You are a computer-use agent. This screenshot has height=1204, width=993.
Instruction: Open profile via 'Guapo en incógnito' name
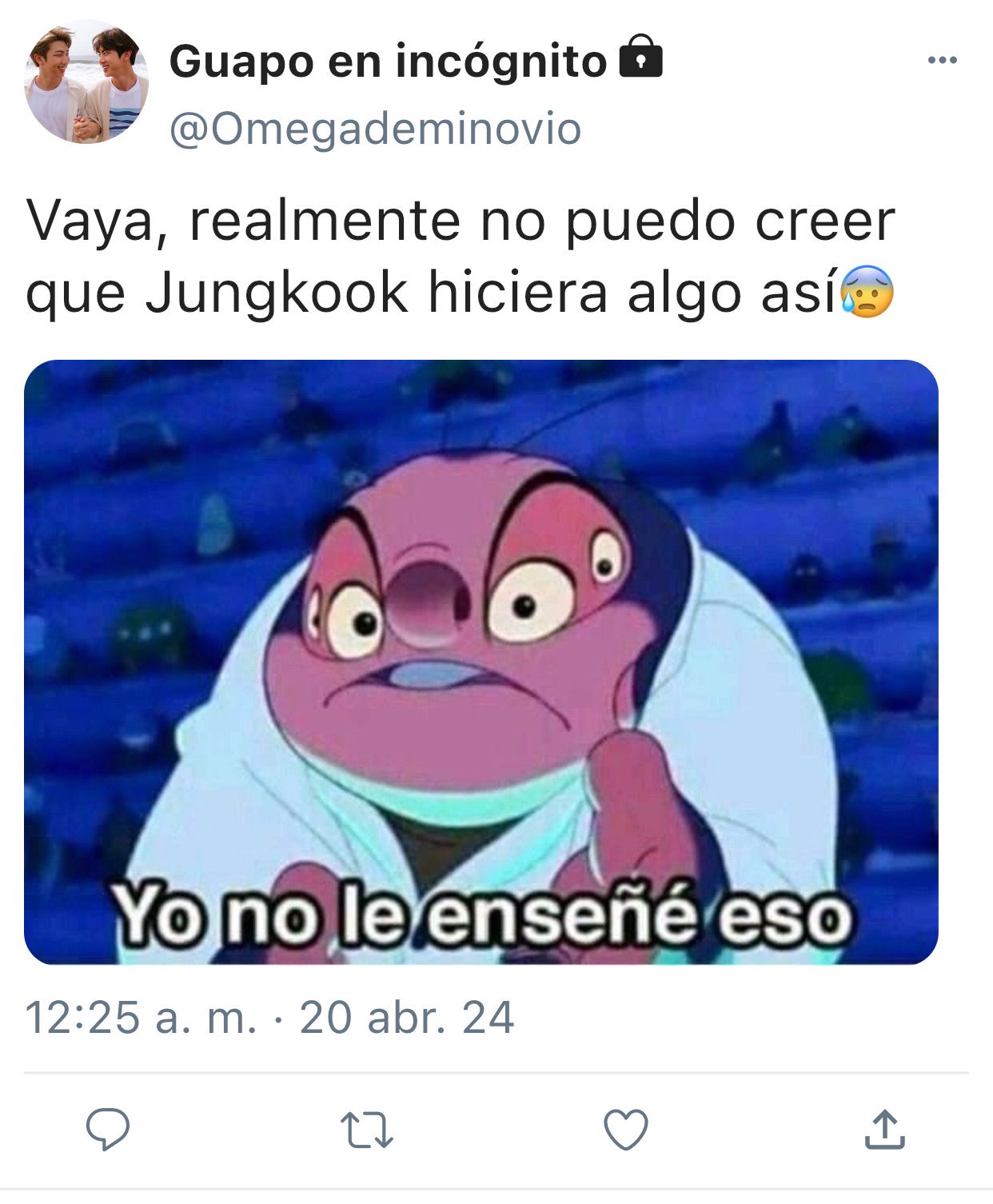click(388, 61)
